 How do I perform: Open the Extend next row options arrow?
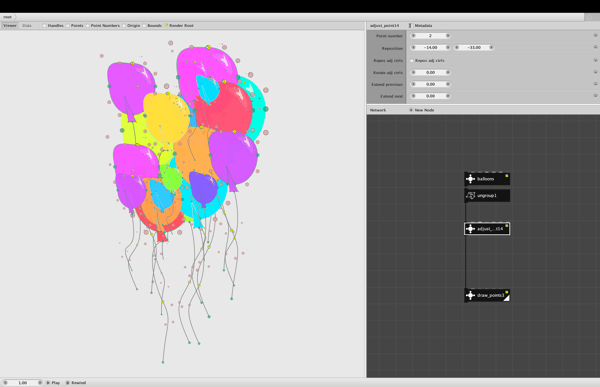click(595, 96)
